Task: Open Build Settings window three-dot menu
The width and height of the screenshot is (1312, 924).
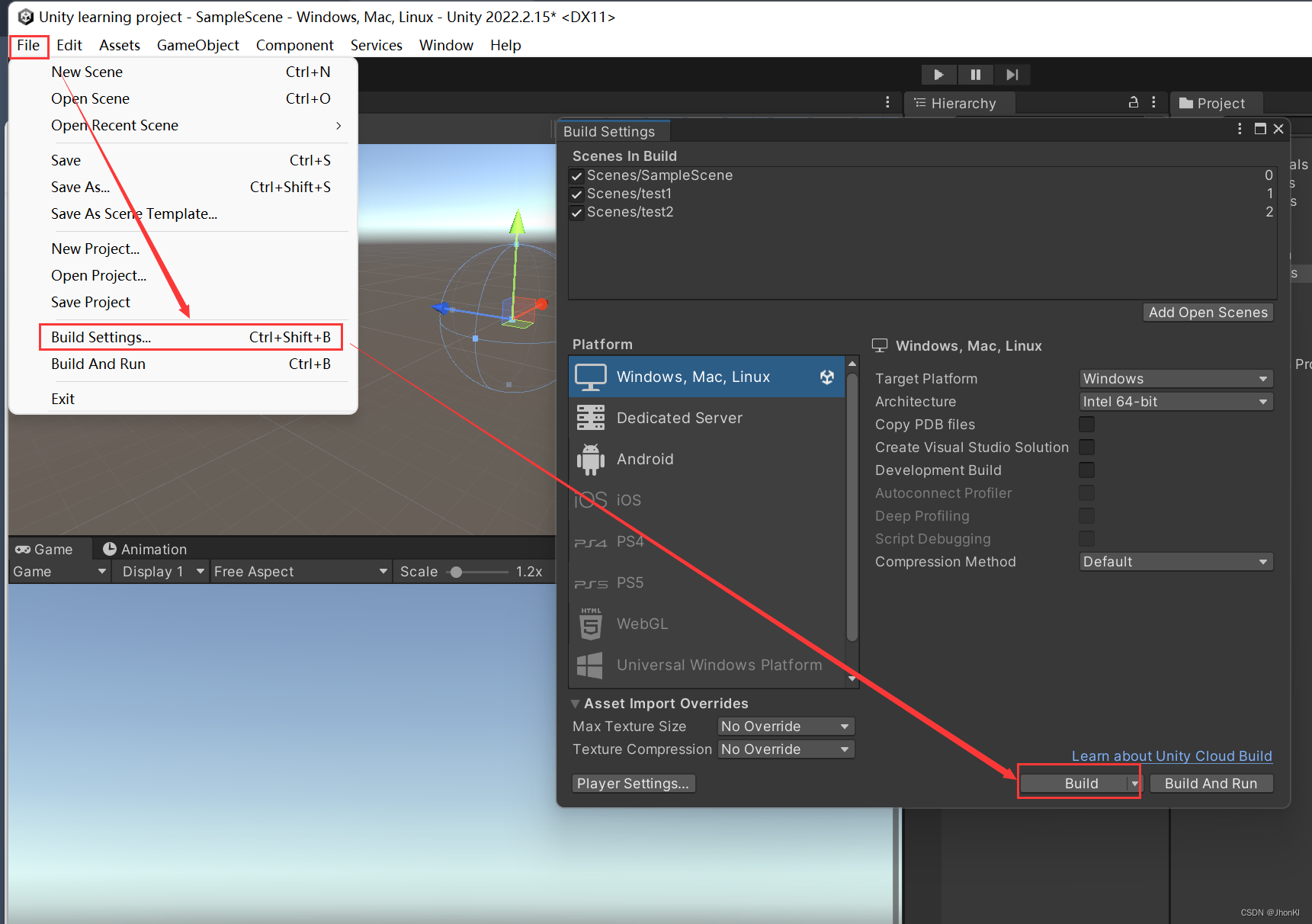Action: click(x=1240, y=129)
